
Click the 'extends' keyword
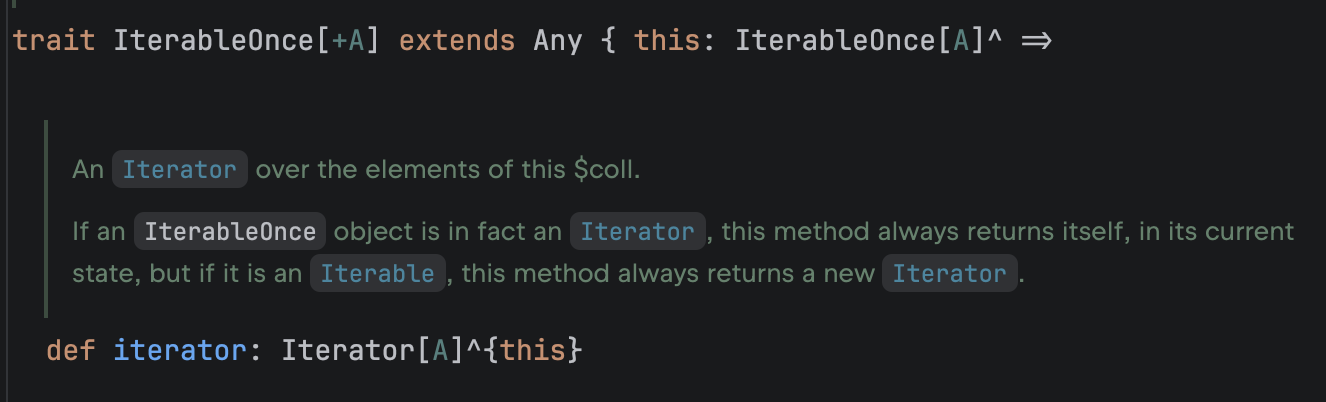(x=456, y=41)
